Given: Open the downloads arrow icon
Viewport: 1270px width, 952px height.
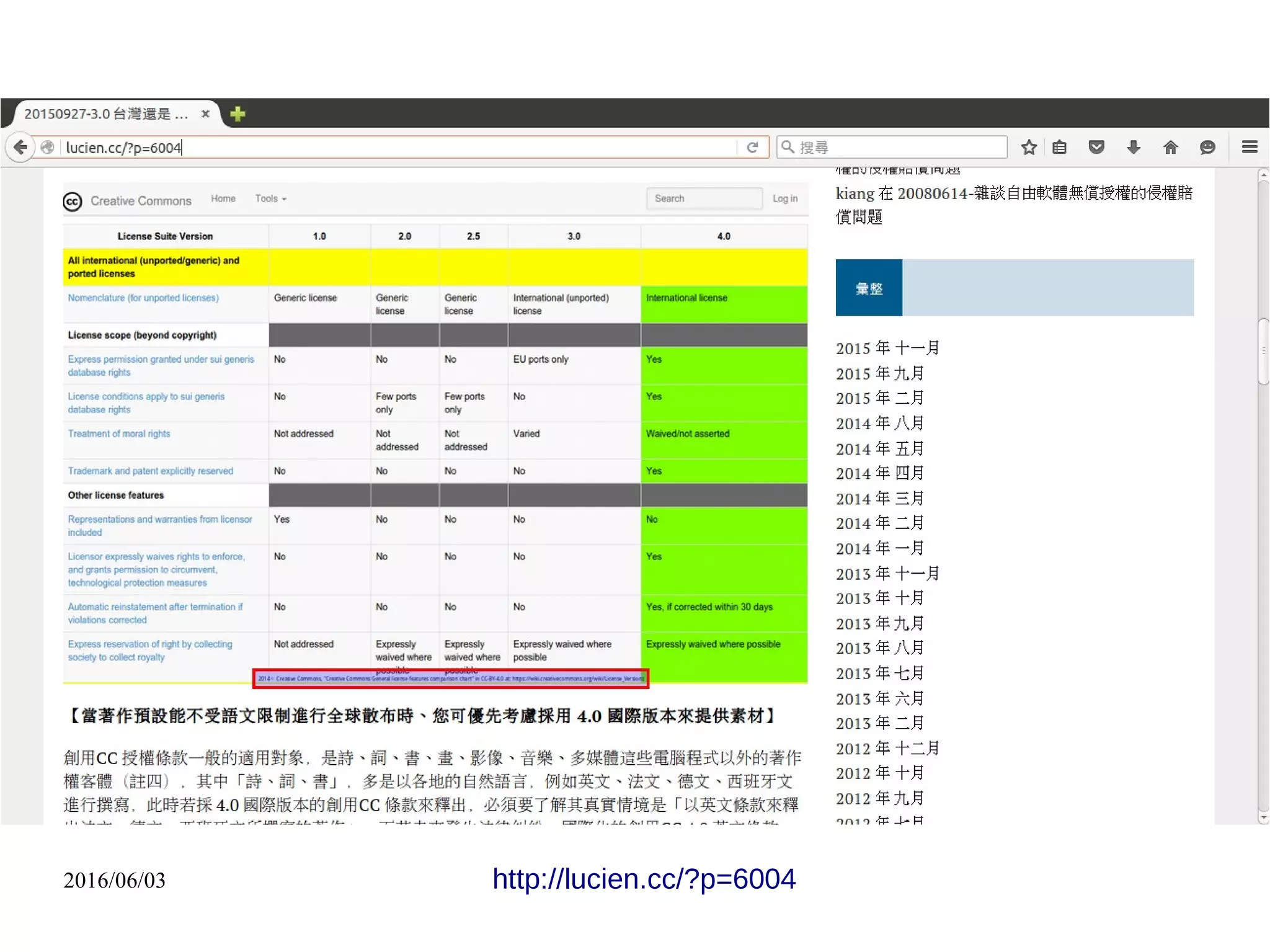Looking at the screenshot, I should 1133,147.
